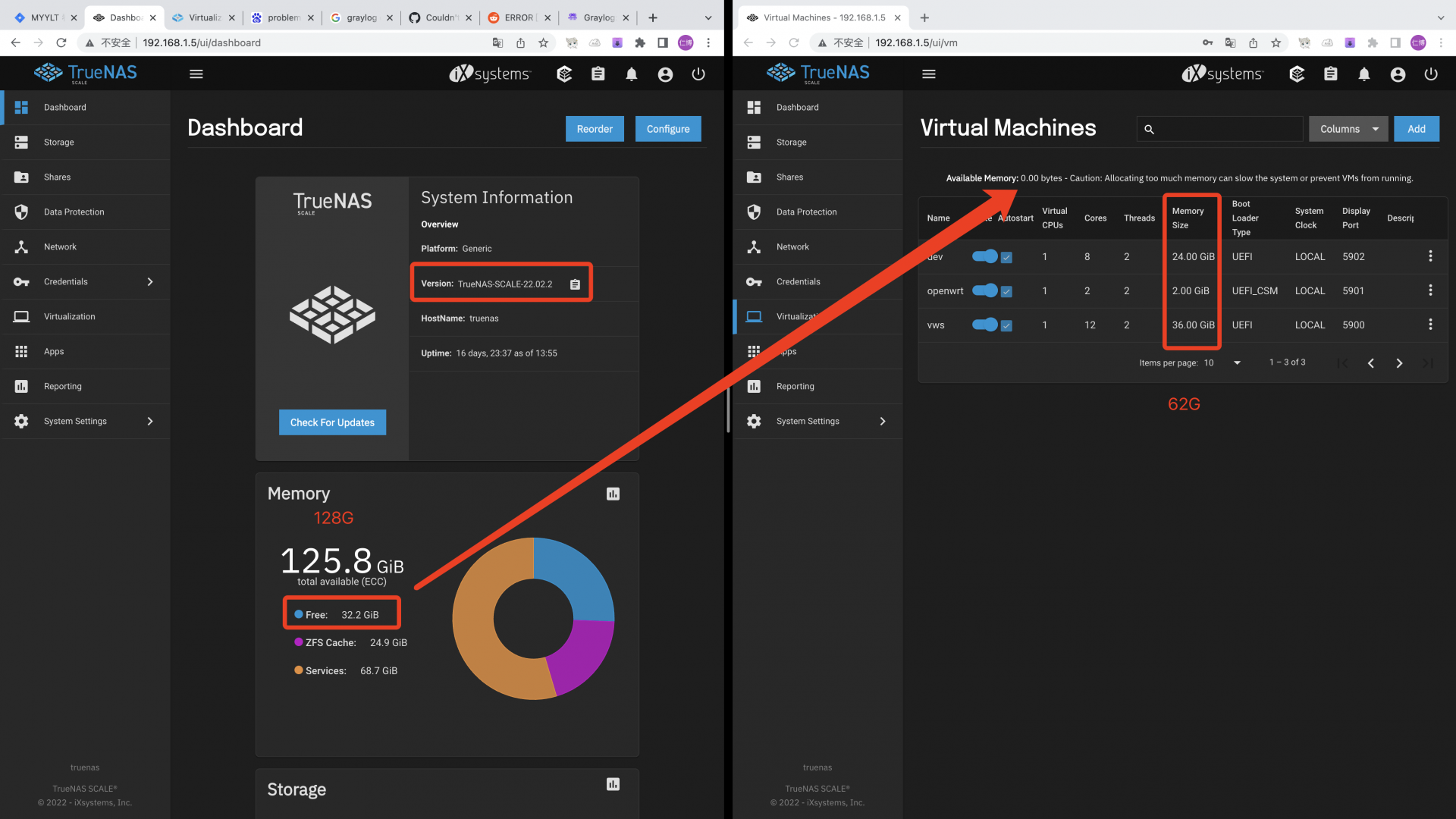Open Memory widget reports chart icon

tap(613, 494)
